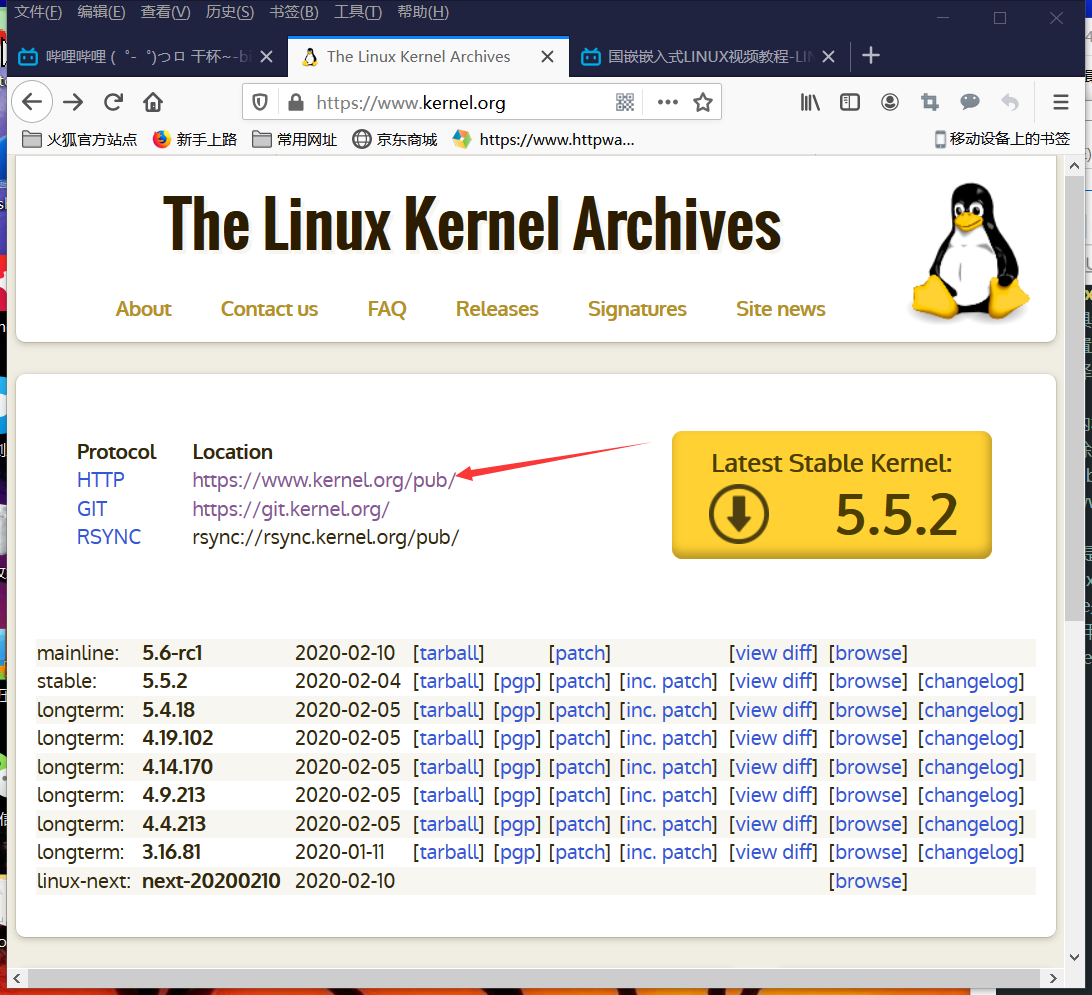Open 新手上路 bookmark
Image resolution: width=1092 pixels, height=995 pixels.
195,140
